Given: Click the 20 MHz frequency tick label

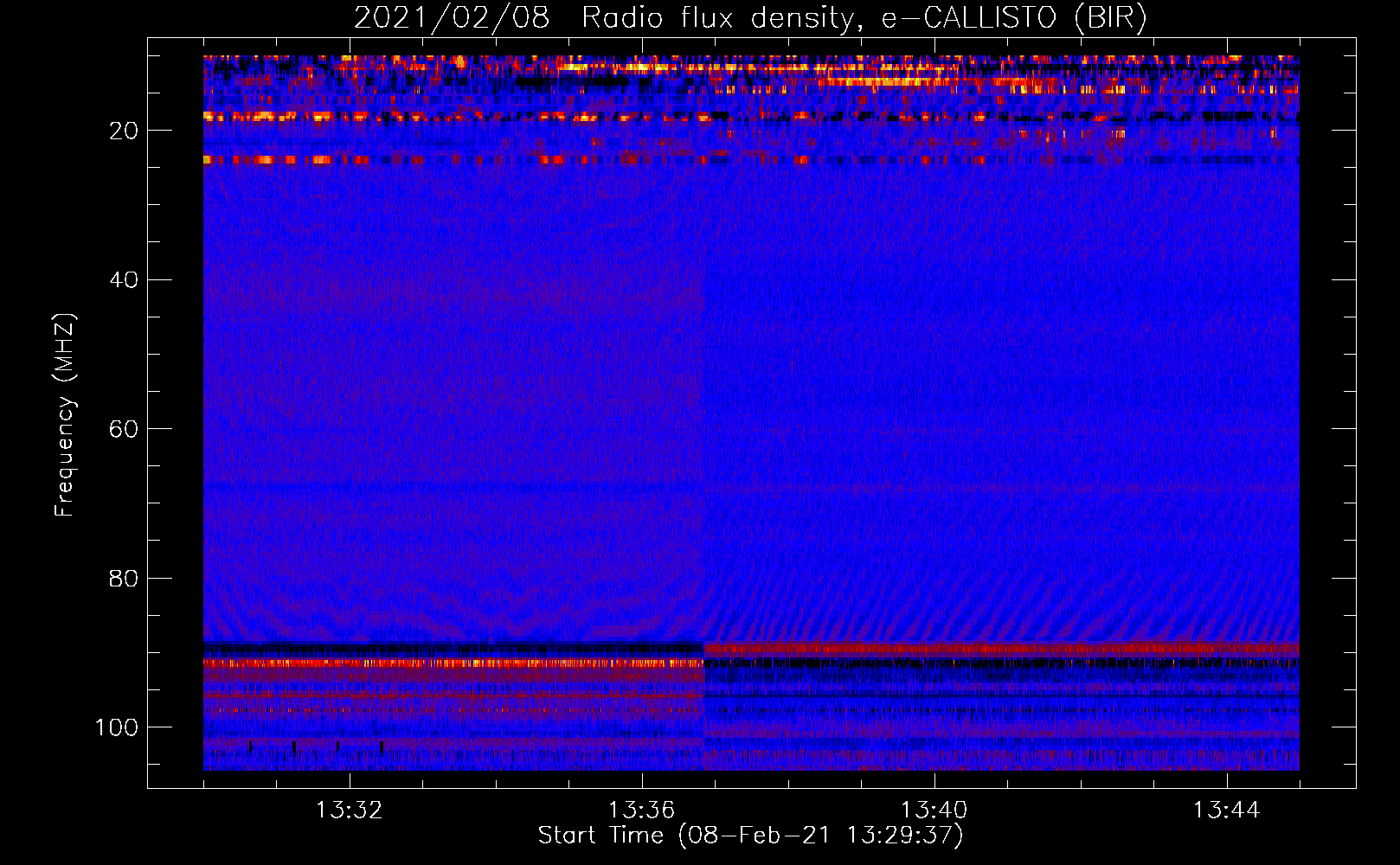Looking at the screenshot, I should point(125,131).
